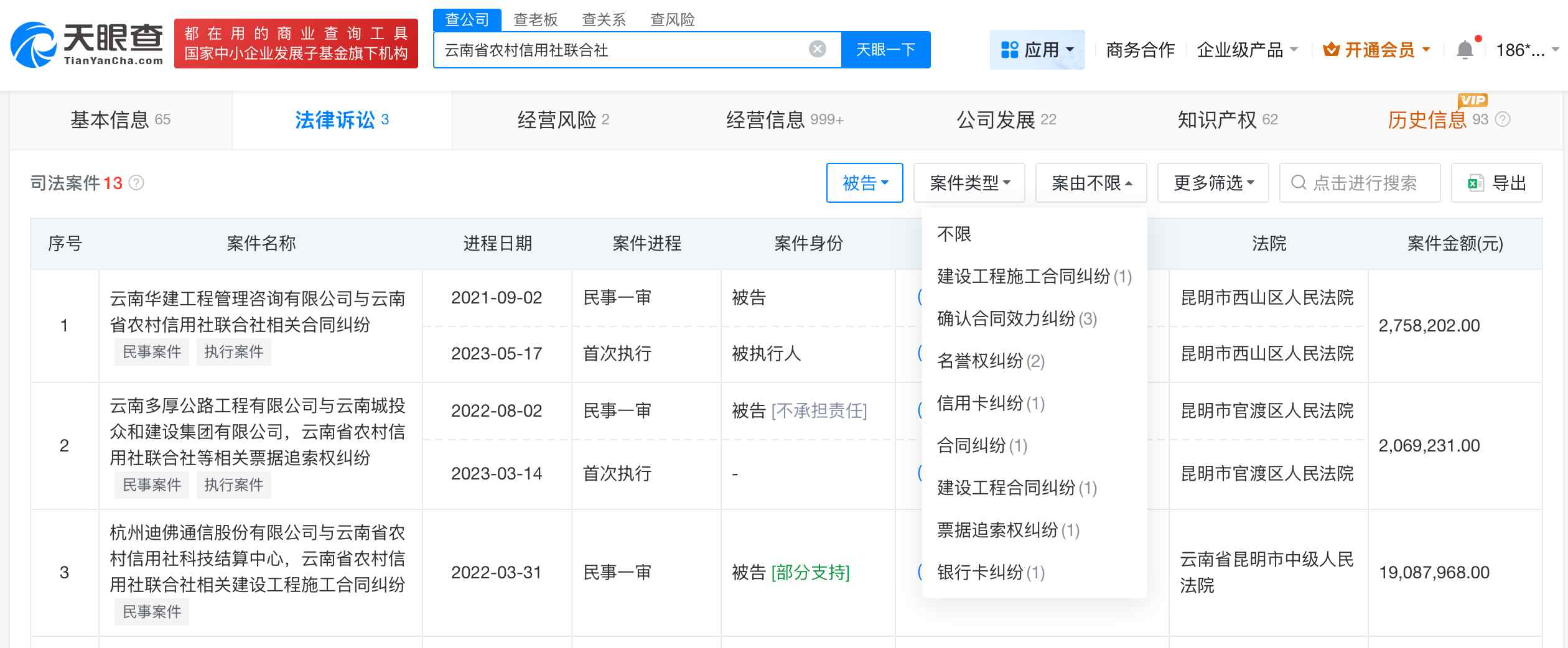Expand the 案件类型 dropdown

[x=968, y=183]
